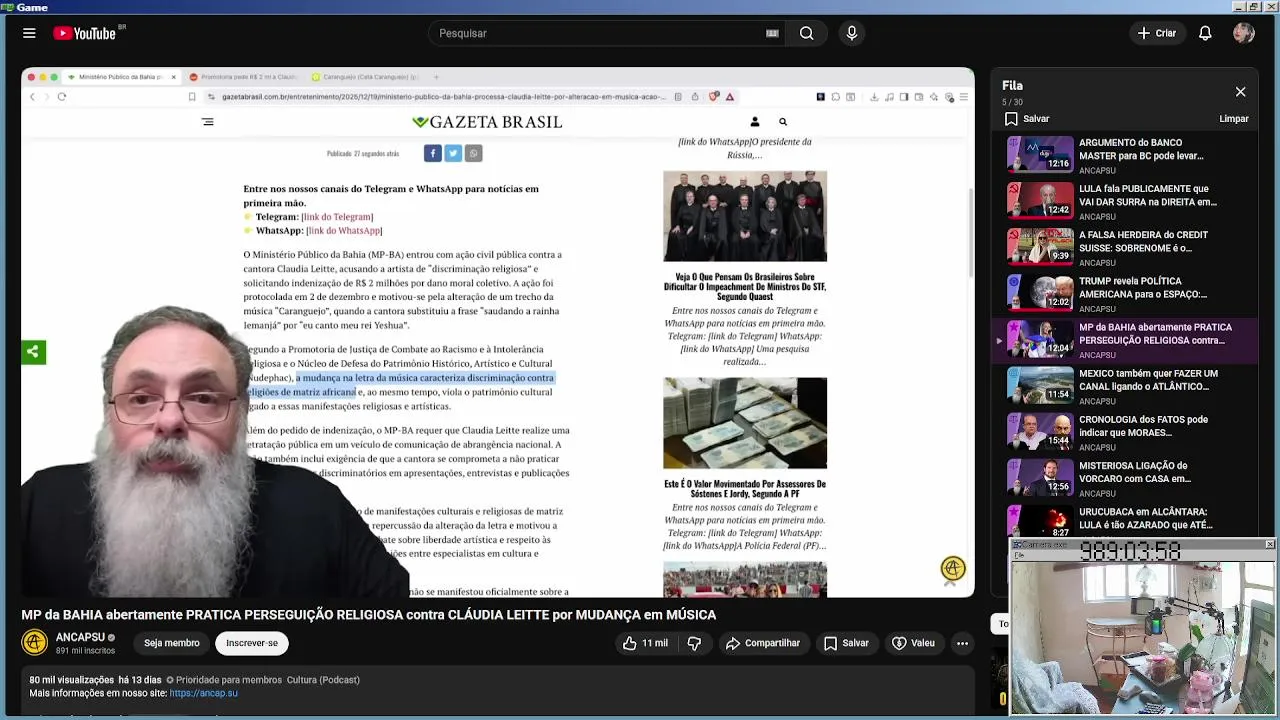Viewport: 1280px width, 720px height.
Task: Click the Twitter share icon in article
Action: pyautogui.click(x=453, y=153)
